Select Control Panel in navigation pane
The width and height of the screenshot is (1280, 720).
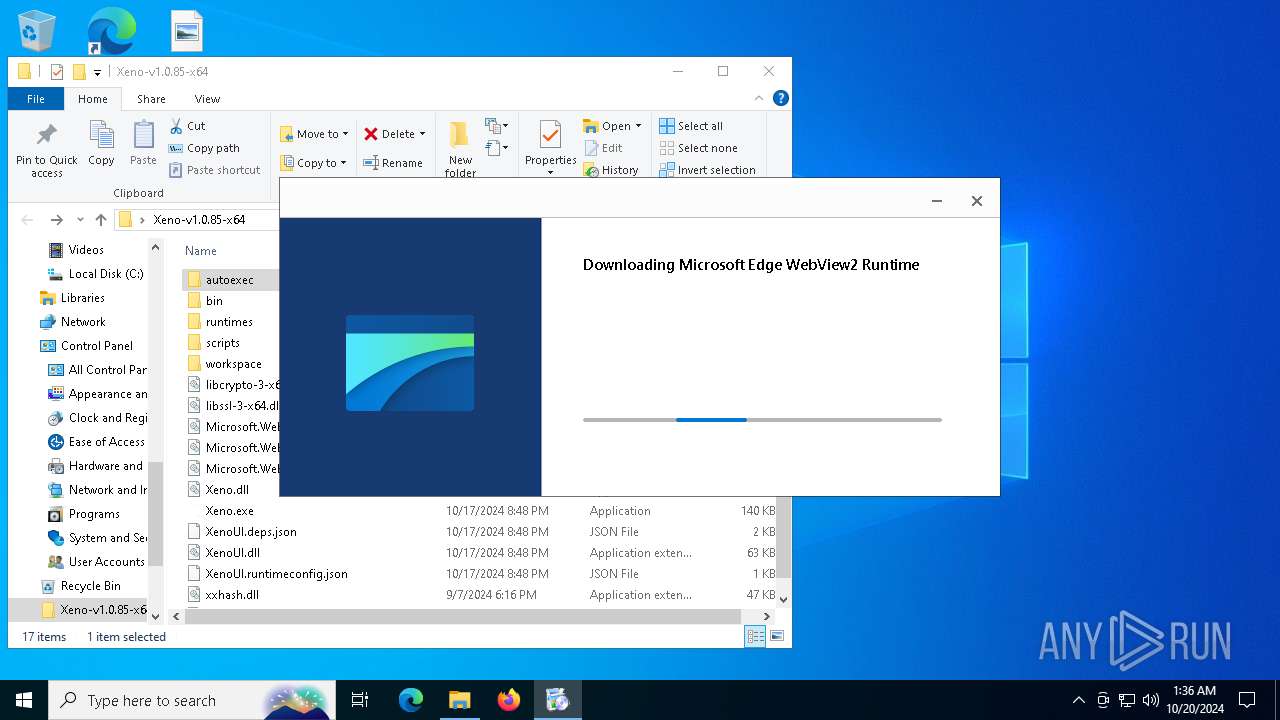(97, 346)
